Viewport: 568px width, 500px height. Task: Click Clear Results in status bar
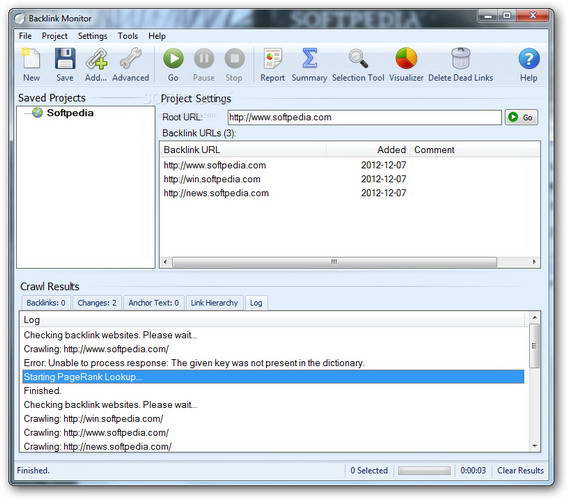(x=520, y=470)
